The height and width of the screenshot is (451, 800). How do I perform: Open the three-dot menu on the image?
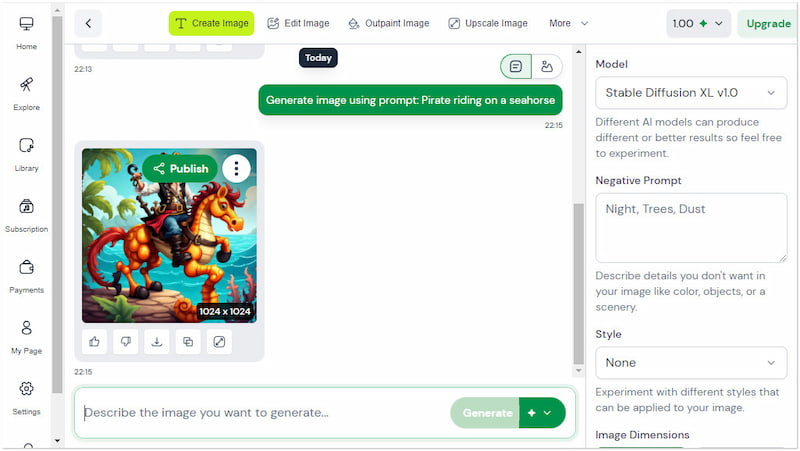click(x=236, y=168)
